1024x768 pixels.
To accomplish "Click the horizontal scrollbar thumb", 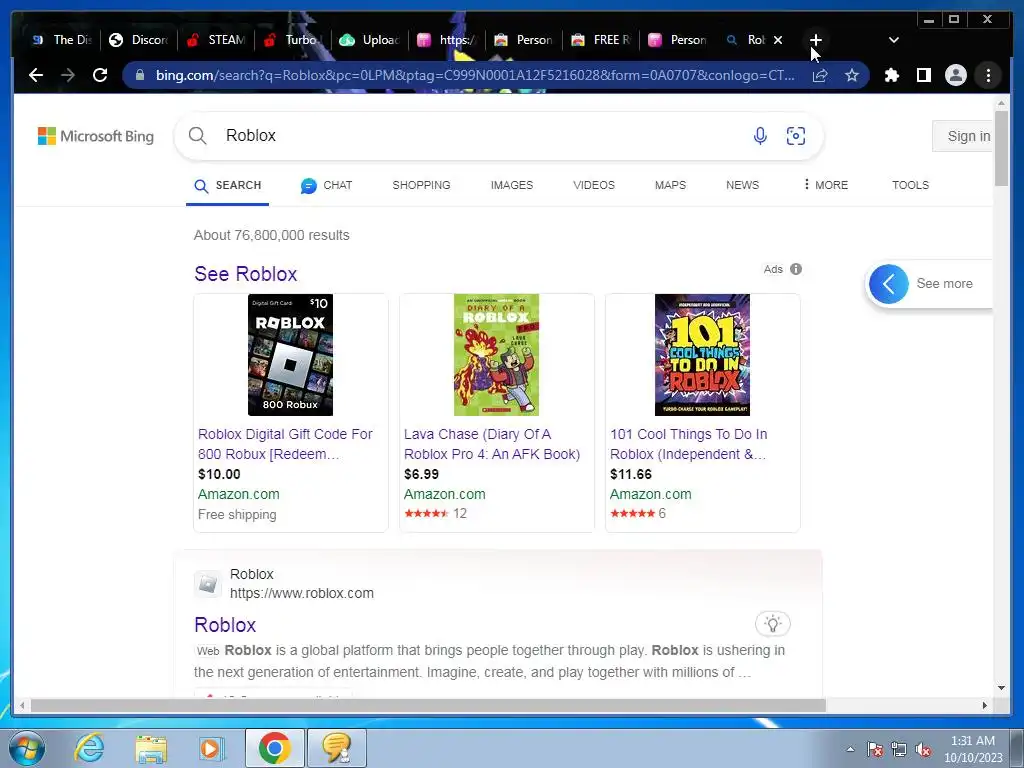I will point(428,705).
